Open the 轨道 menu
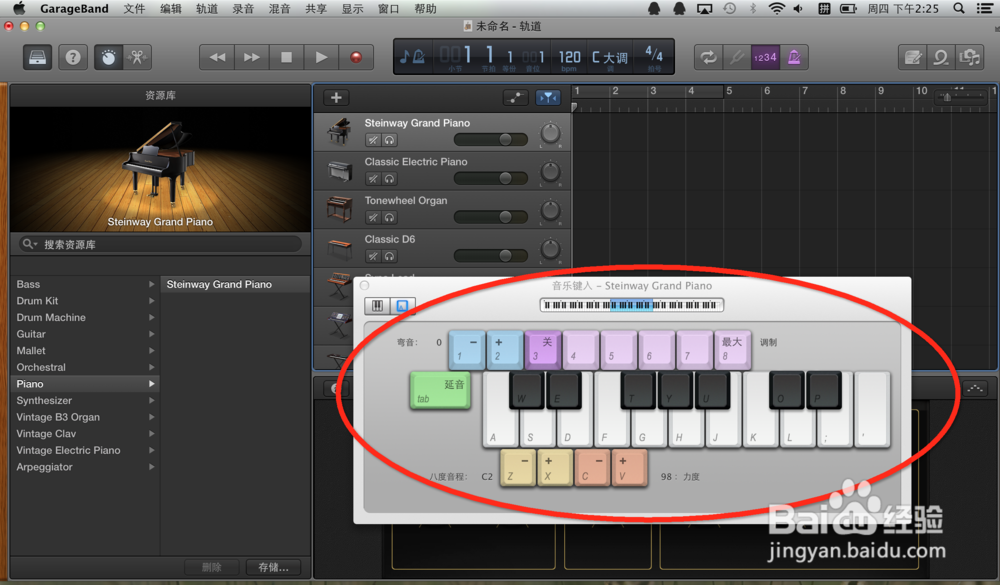This screenshot has width=1000, height=585. [207, 9]
